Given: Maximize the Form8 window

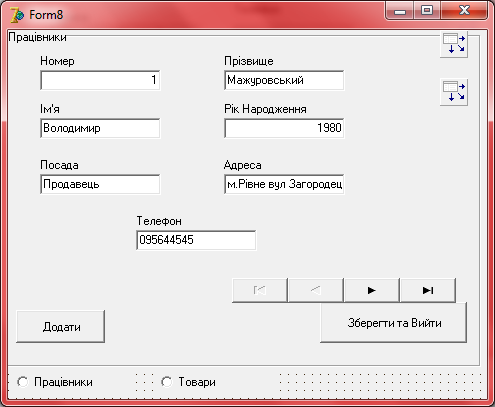Looking at the screenshot, I should [x=427, y=11].
